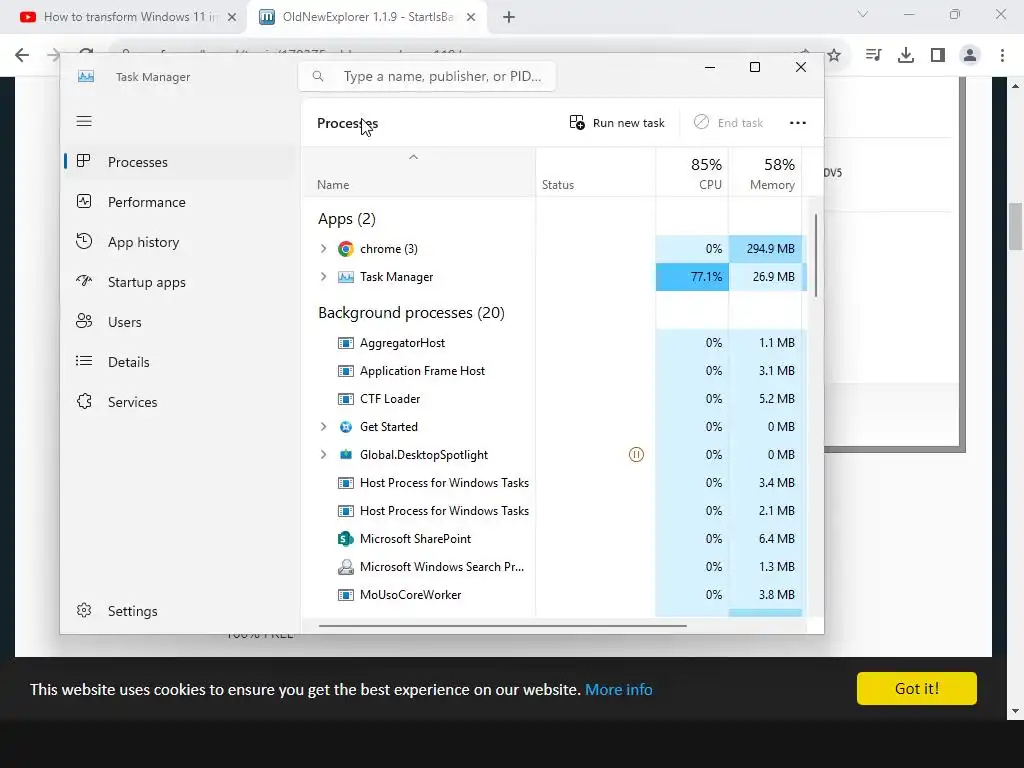Click the Task Manager process row icon
The width and height of the screenshot is (1024, 768).
pyautogui.click(x=345, y=277)
